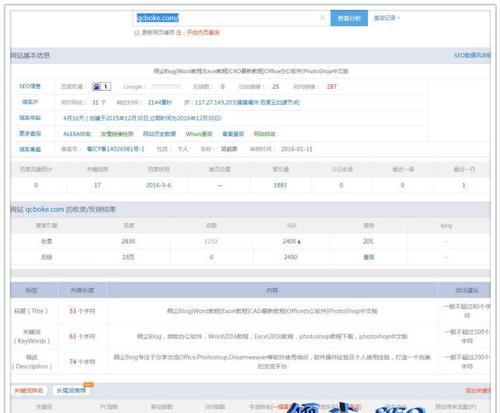Click the Title row label in meta table
Viewport: 500px width, 413px height.
click(x=31, y=311)
